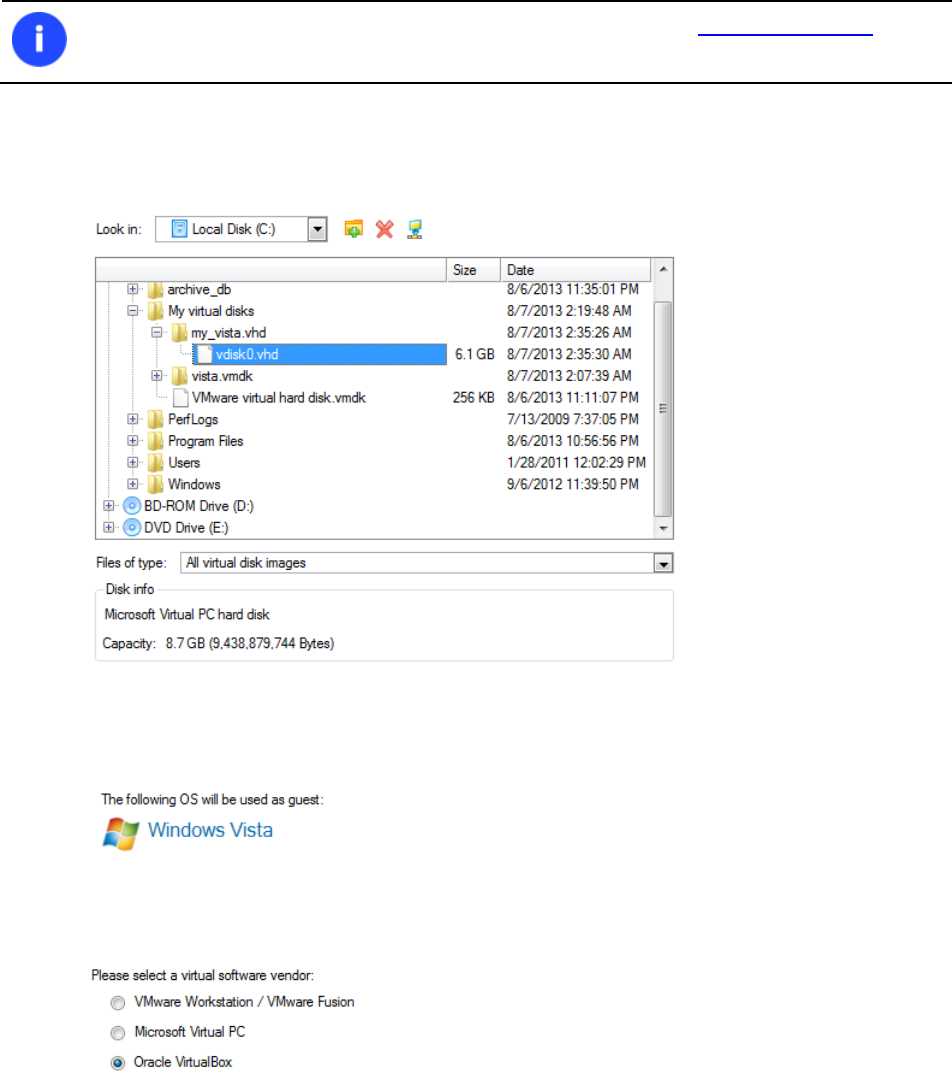The width and height of the screenshot is (952, 1079).
Task: Select the Program Files folder name
Action: click(206, 441)
